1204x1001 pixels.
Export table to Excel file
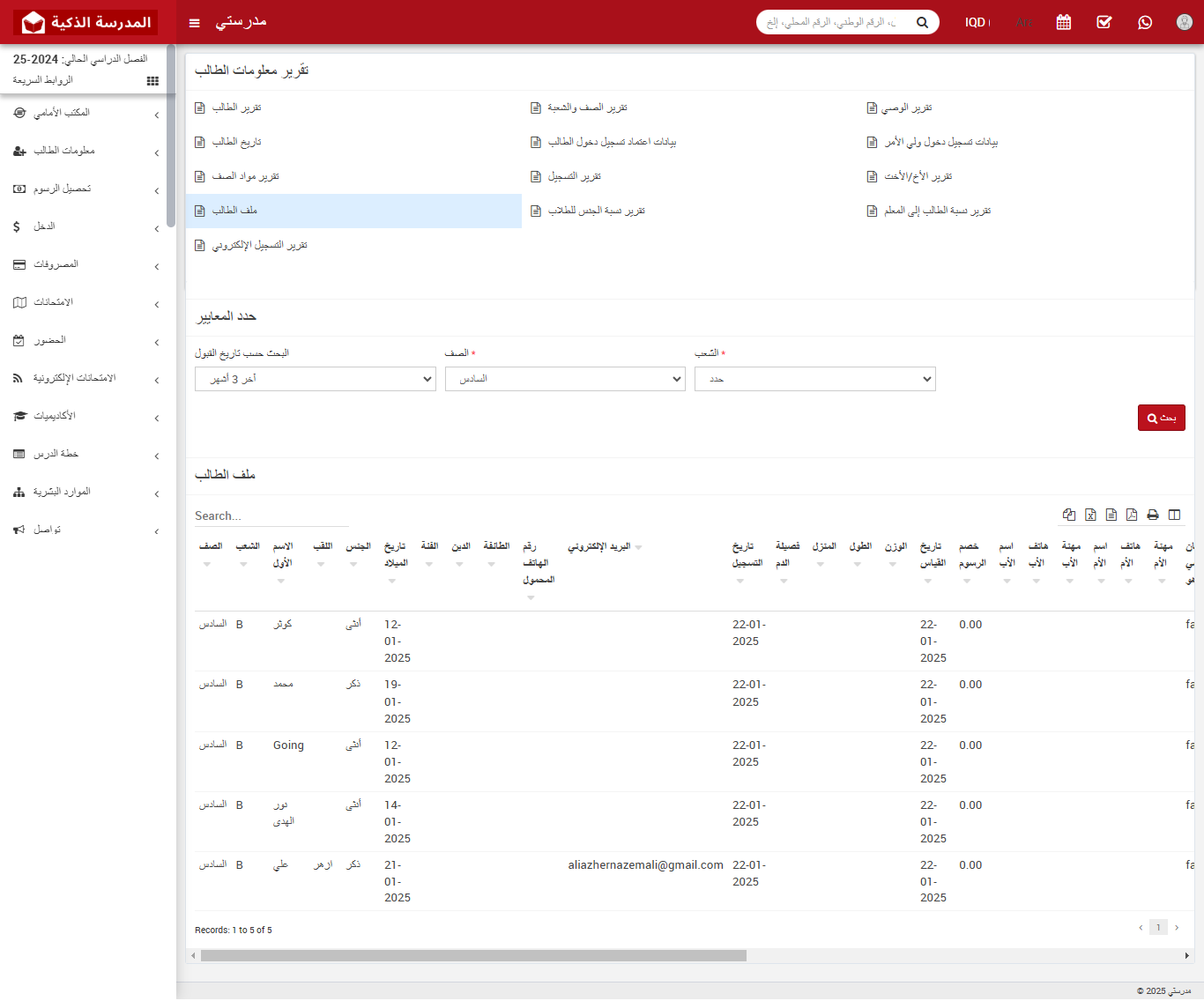[x=1090, y=515]
